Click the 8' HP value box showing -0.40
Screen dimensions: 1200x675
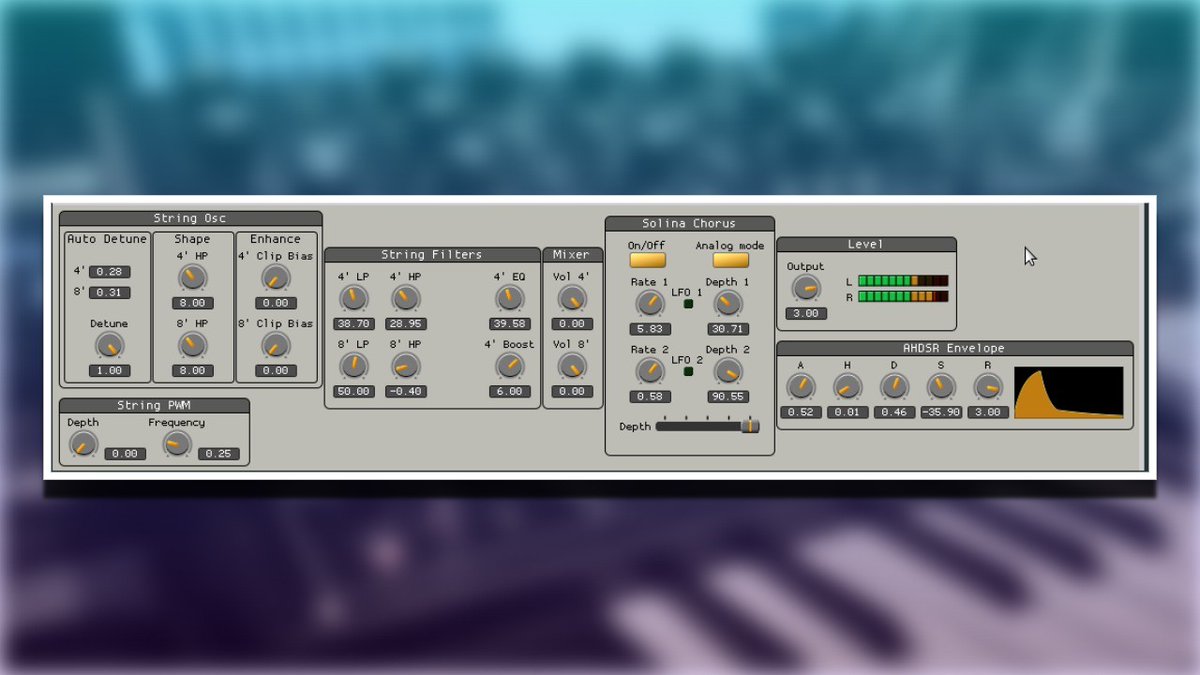pyautogui.click(x=404, y=392)
